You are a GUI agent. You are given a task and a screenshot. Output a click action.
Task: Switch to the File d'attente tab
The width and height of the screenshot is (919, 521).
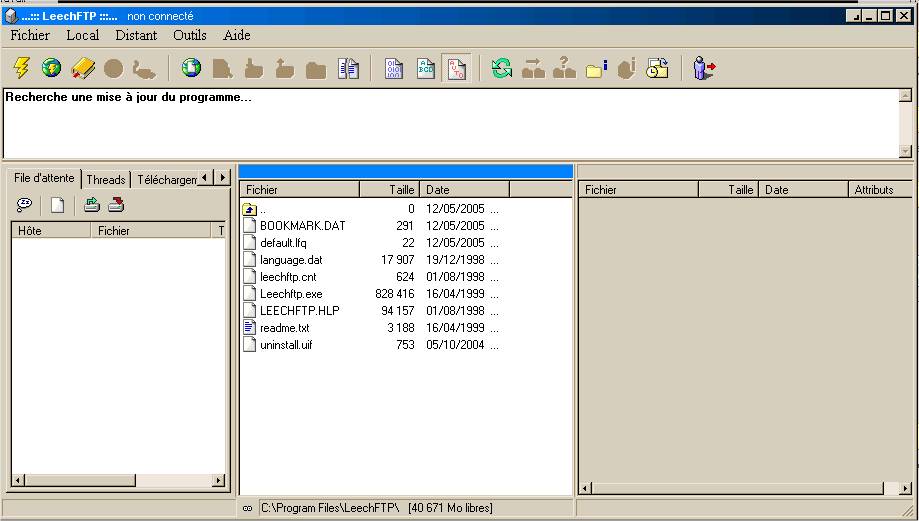point(44,178)
